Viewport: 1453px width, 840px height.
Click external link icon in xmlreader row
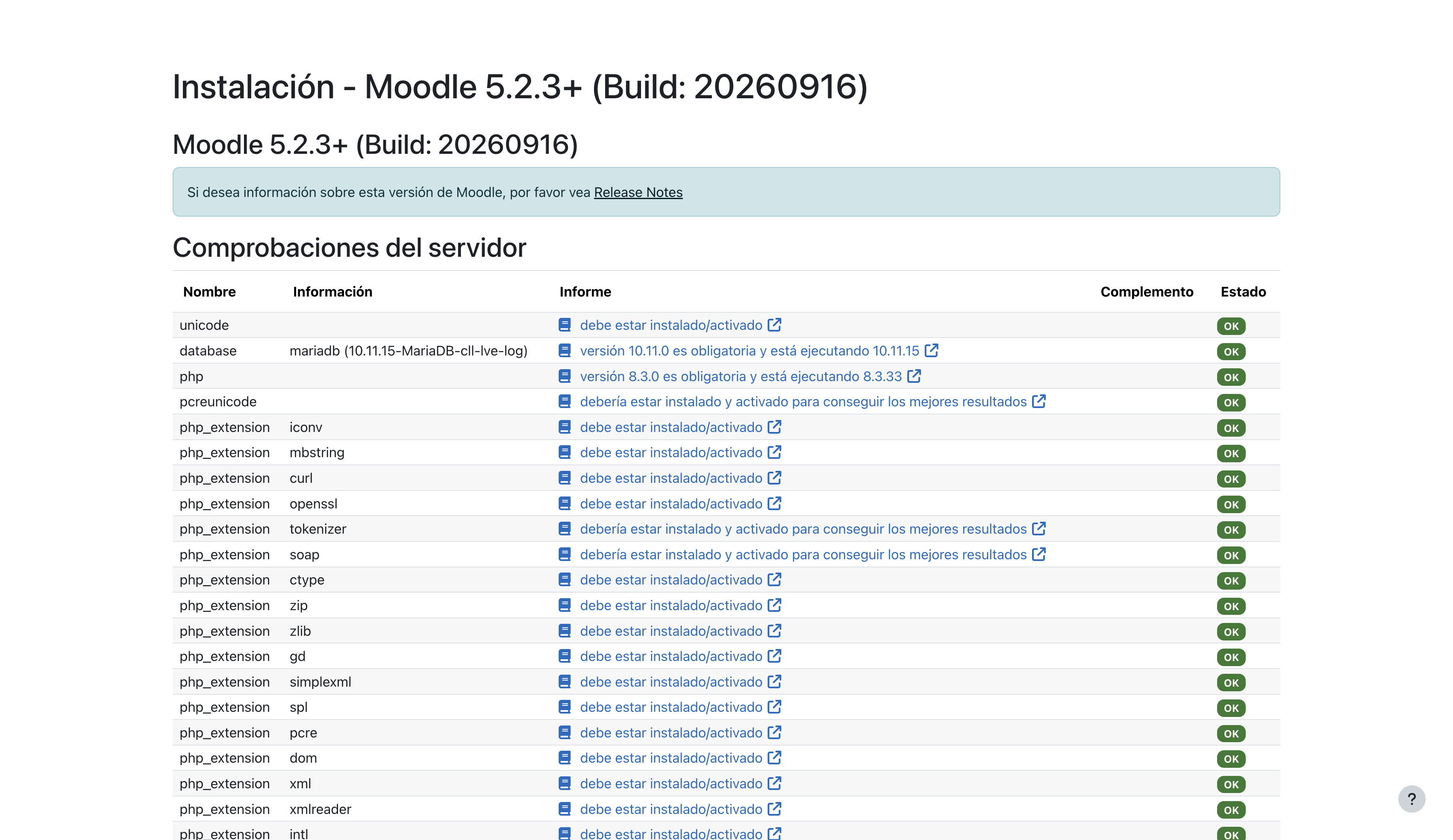click(x=774, y=809)
